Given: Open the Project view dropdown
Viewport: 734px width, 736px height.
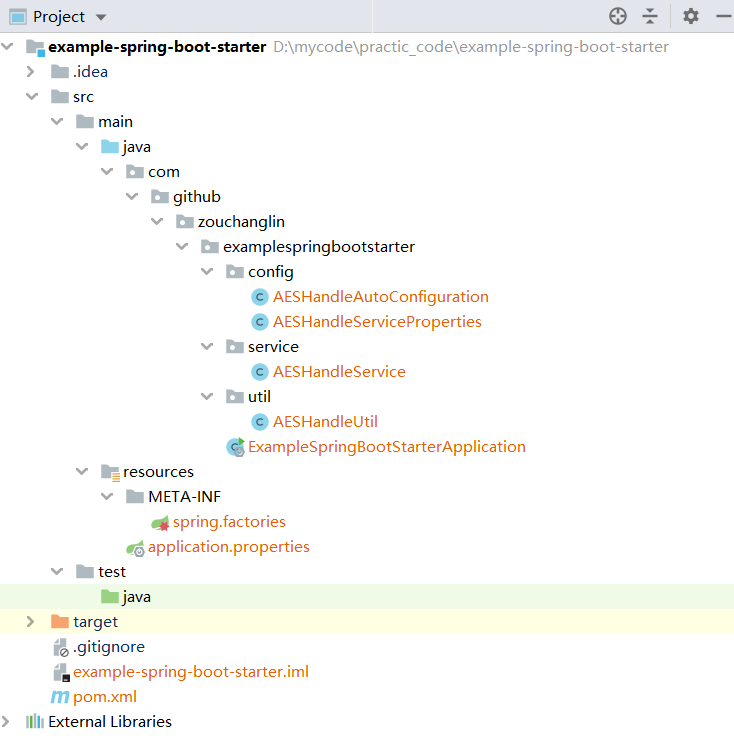Looking at the screenshot, I should [101, 17].
